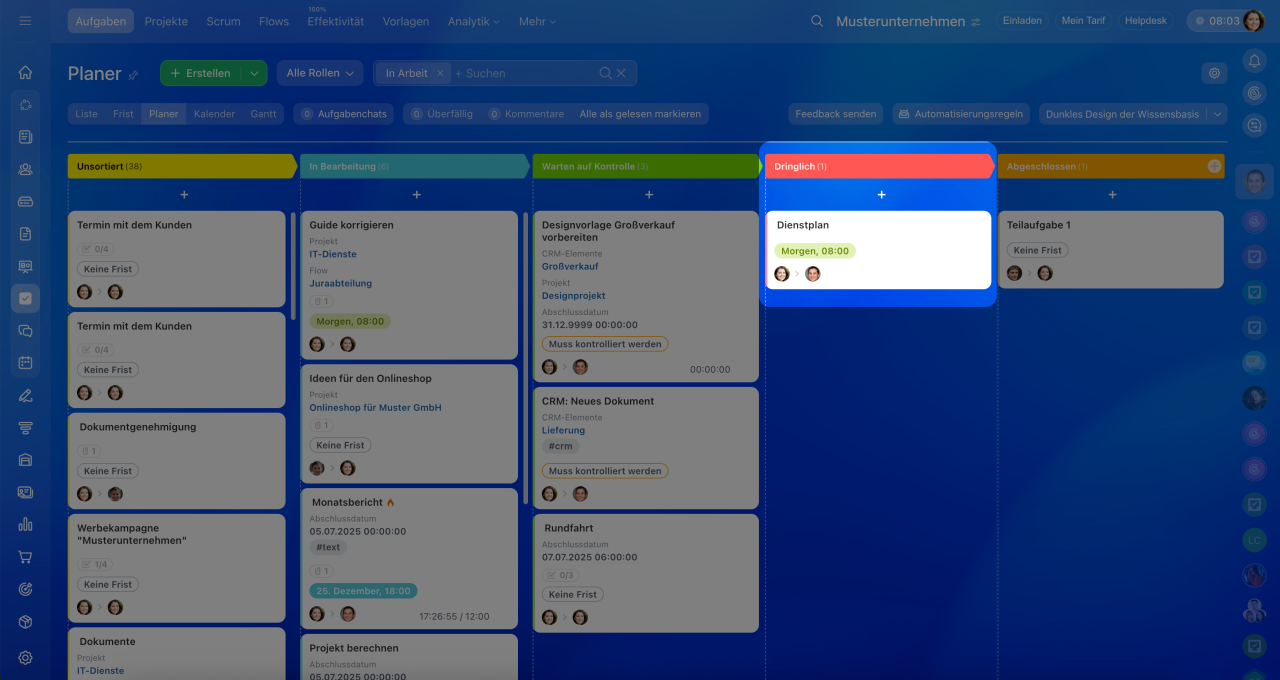Viewport: 1280px width, 680px height.
Task: Click the Suchen search input field
Action: (x=525, y=73)
